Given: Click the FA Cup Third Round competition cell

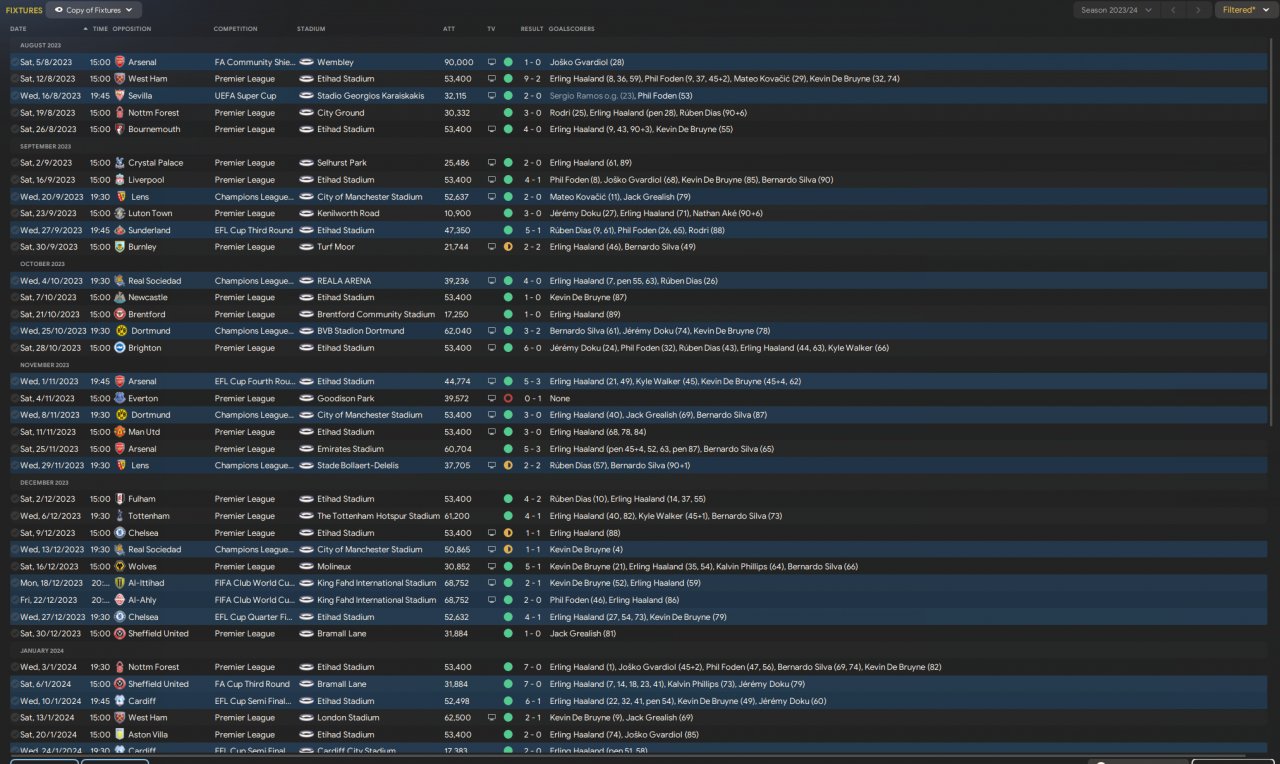Looking at the screenshot, I should point(253,684).
